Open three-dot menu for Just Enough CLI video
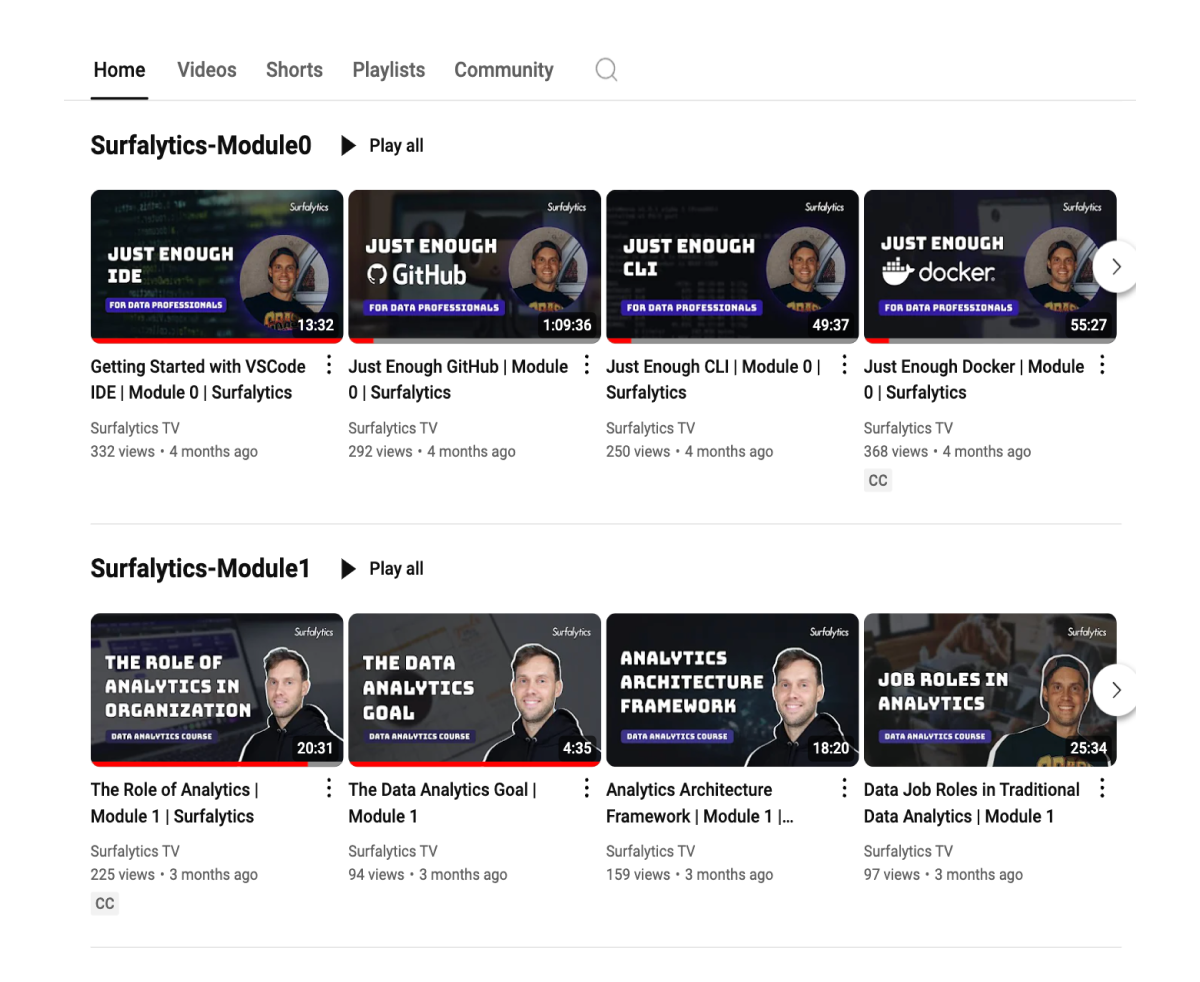The image size is (1200, 982). coord(845,366)
